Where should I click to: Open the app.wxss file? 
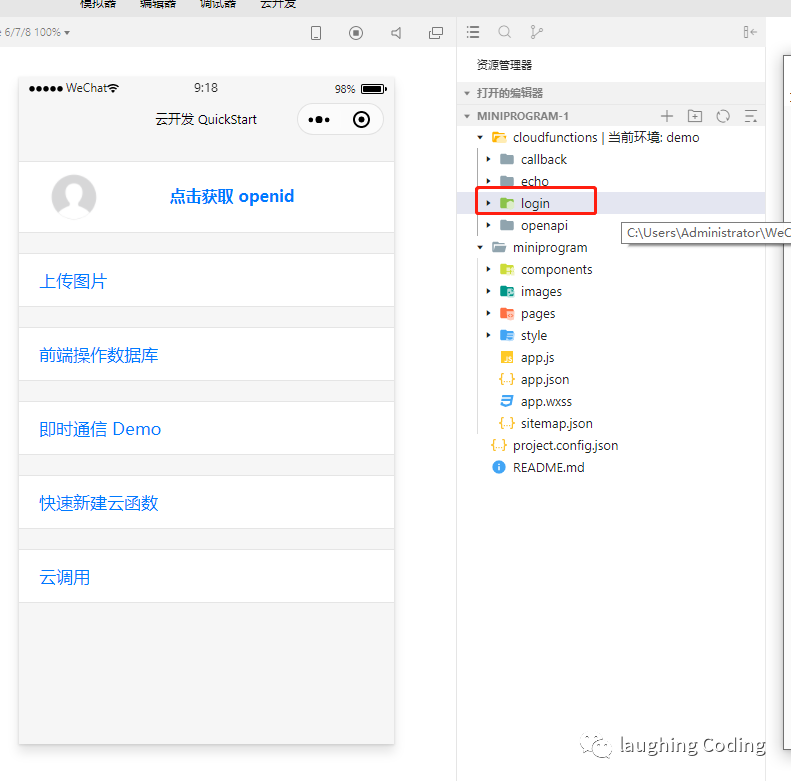tap(546, 402)
